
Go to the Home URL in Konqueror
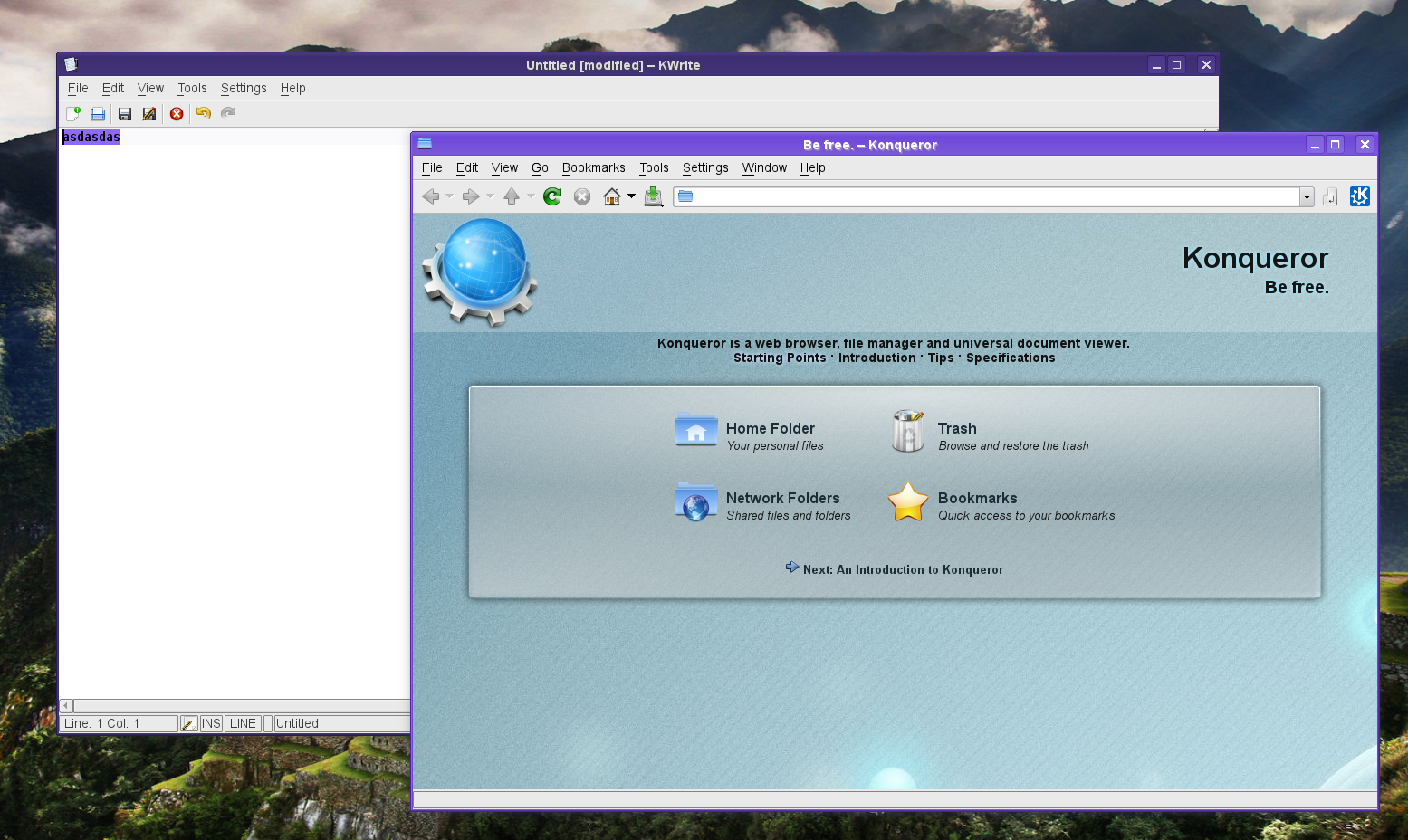tap(612, 196)
